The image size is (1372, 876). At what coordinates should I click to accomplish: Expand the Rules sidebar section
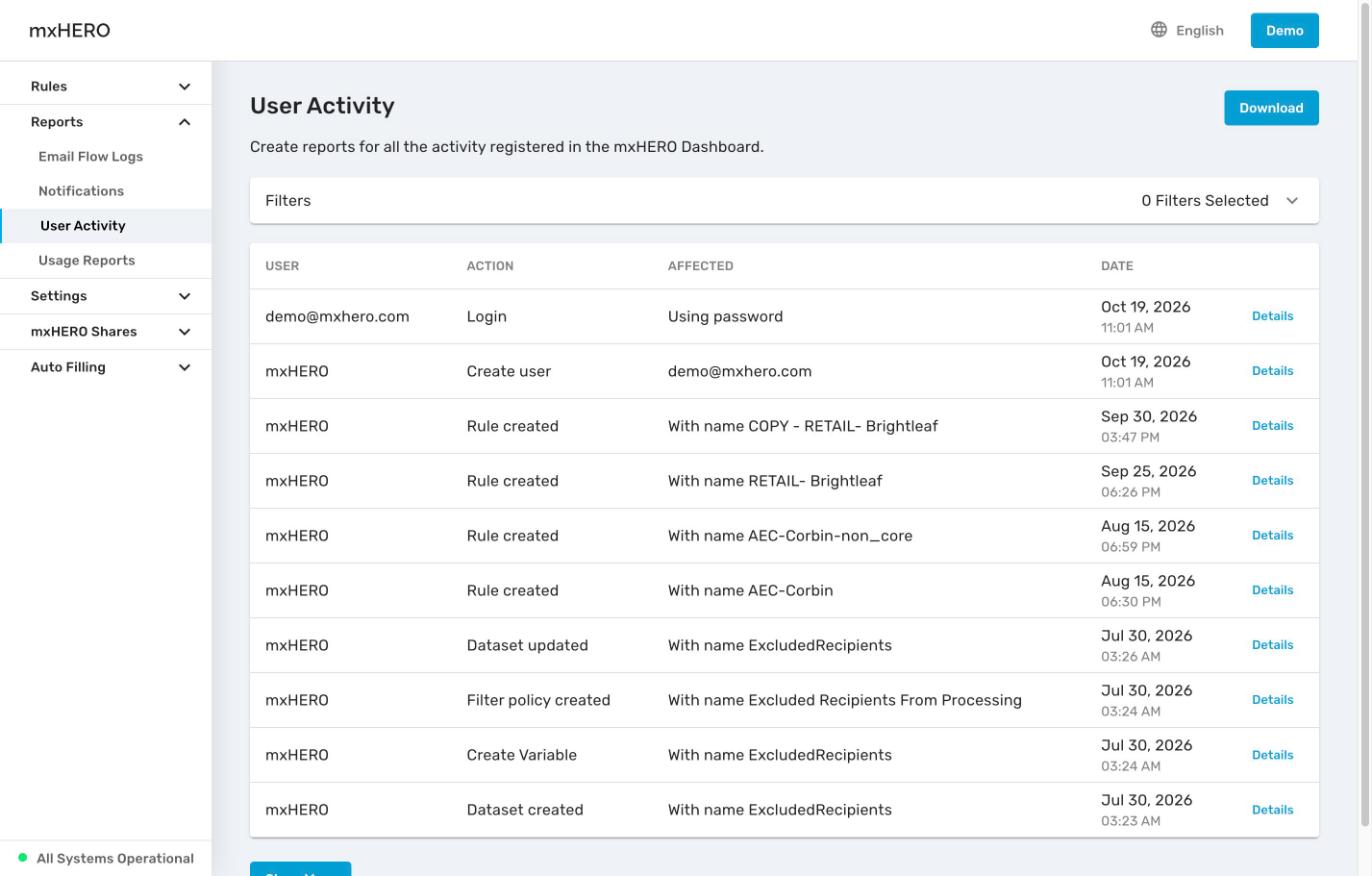[x=105, y=87]
